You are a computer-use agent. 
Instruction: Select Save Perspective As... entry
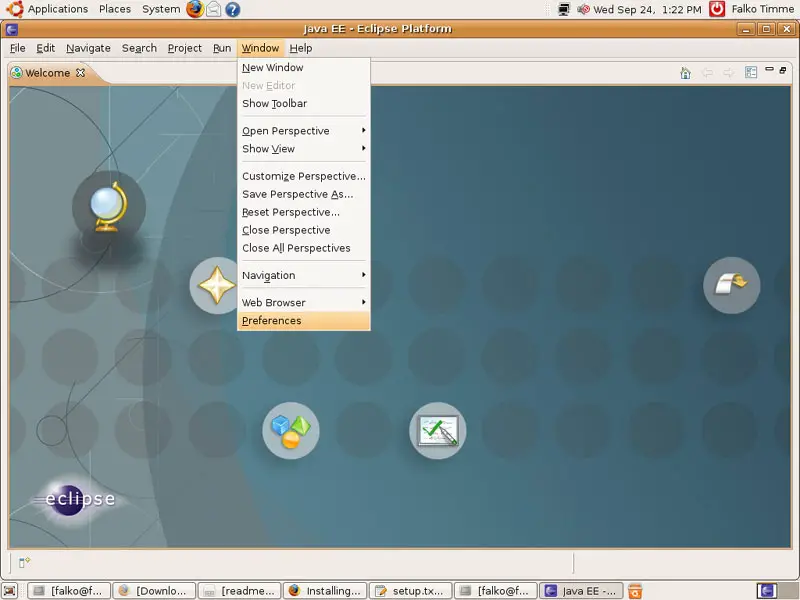(304, 194)
